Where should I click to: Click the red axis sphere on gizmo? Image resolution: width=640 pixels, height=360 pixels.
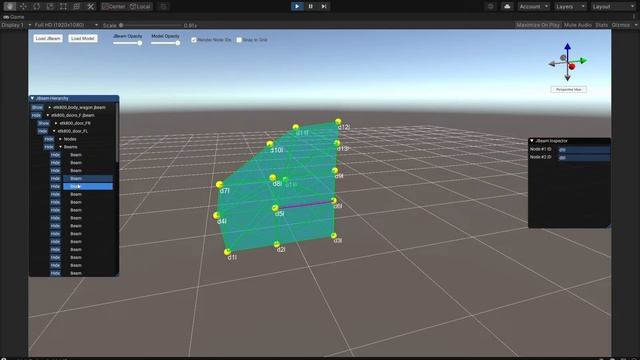572,67
